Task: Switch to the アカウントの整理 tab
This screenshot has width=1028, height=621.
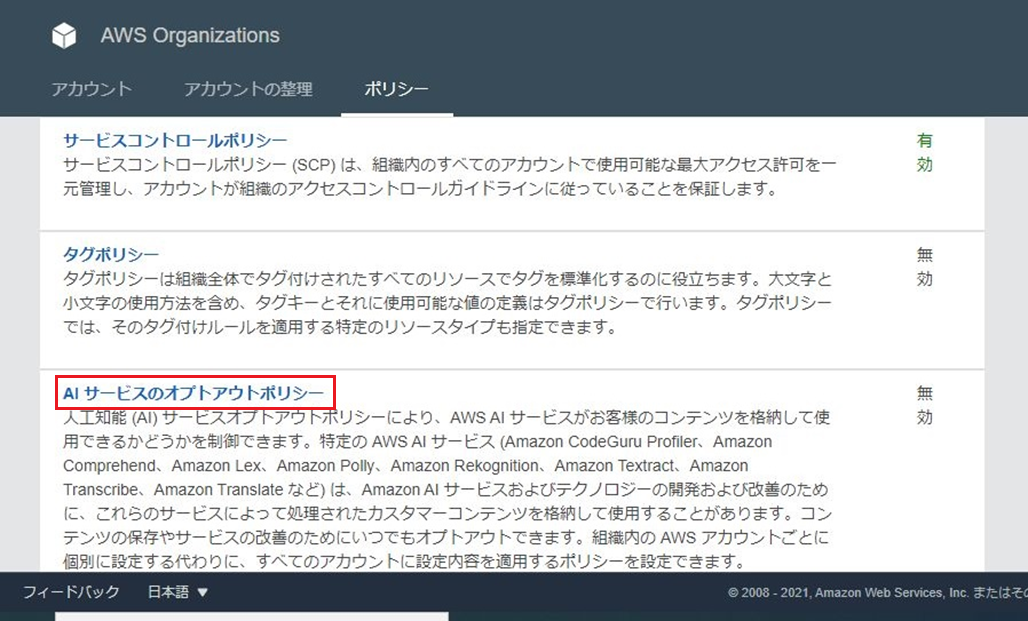Action: click(248, 89)
